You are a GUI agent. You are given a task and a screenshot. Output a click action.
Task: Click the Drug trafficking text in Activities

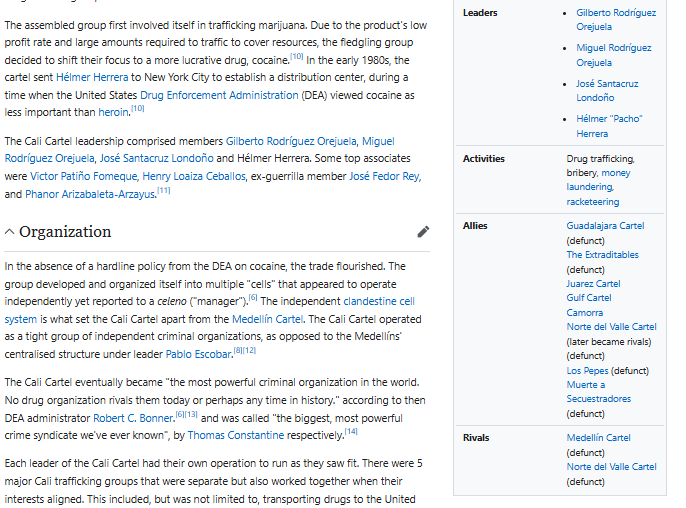(x=600, y=158)
